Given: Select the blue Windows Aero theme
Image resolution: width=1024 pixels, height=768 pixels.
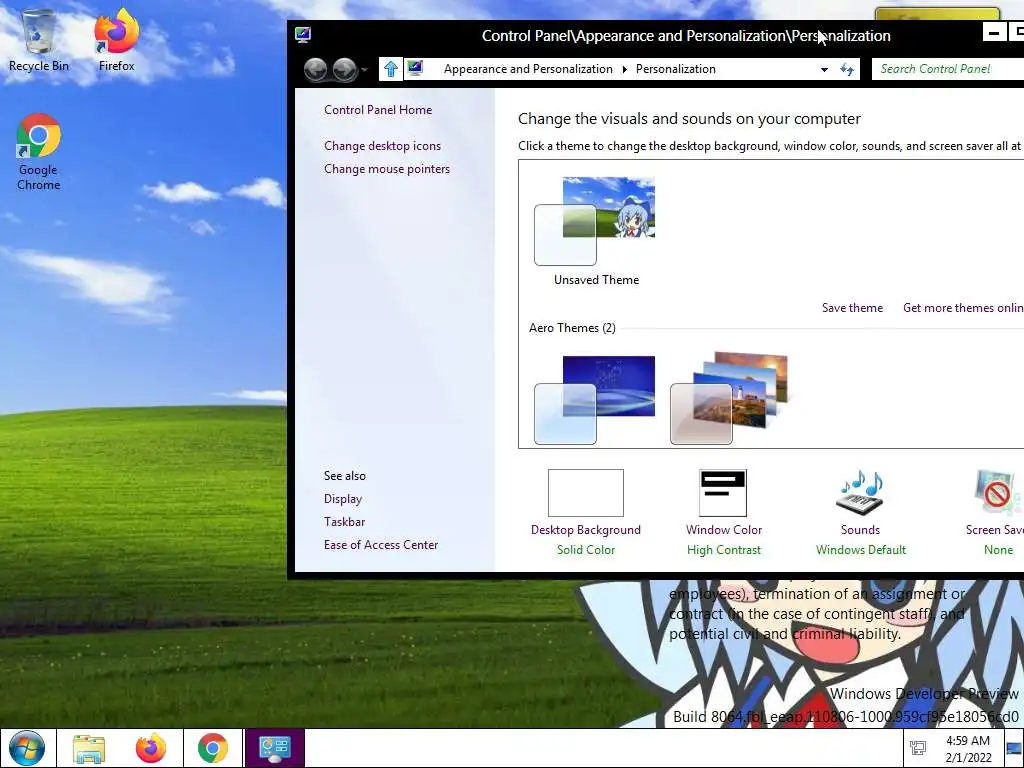Looking at the screenshot, I should pos(595,400).
